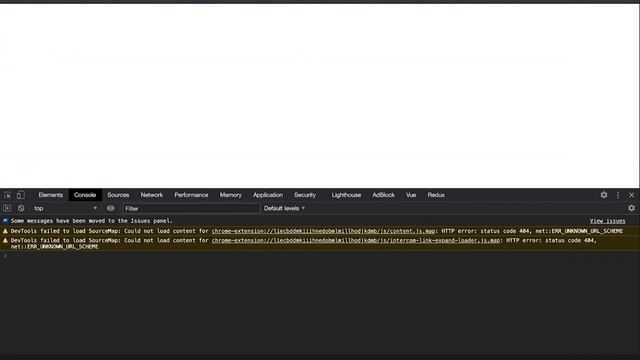
Task: Open the top JavaScript context dropdown
Action: [65, 208]
